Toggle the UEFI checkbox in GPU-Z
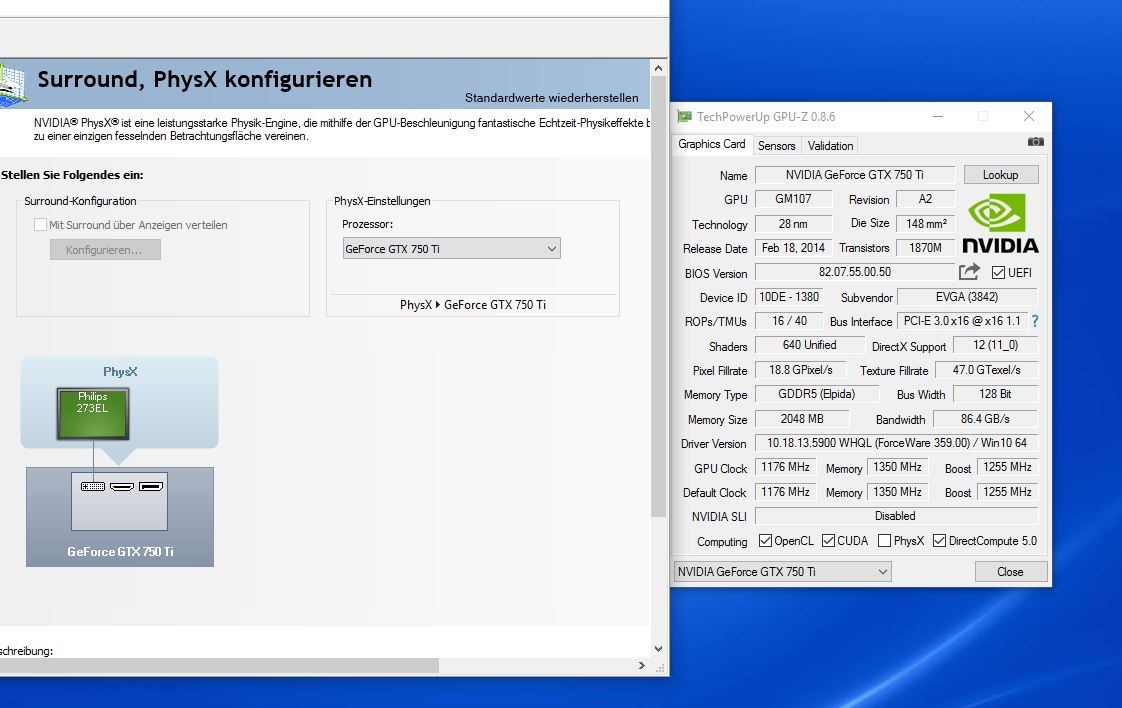The width and height of the screenshot is (1122, 708). pyautogui.click(x=998, y=273)
